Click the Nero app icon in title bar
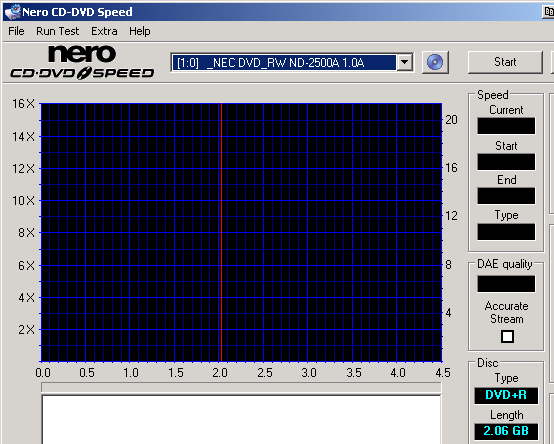 (12, 12)
